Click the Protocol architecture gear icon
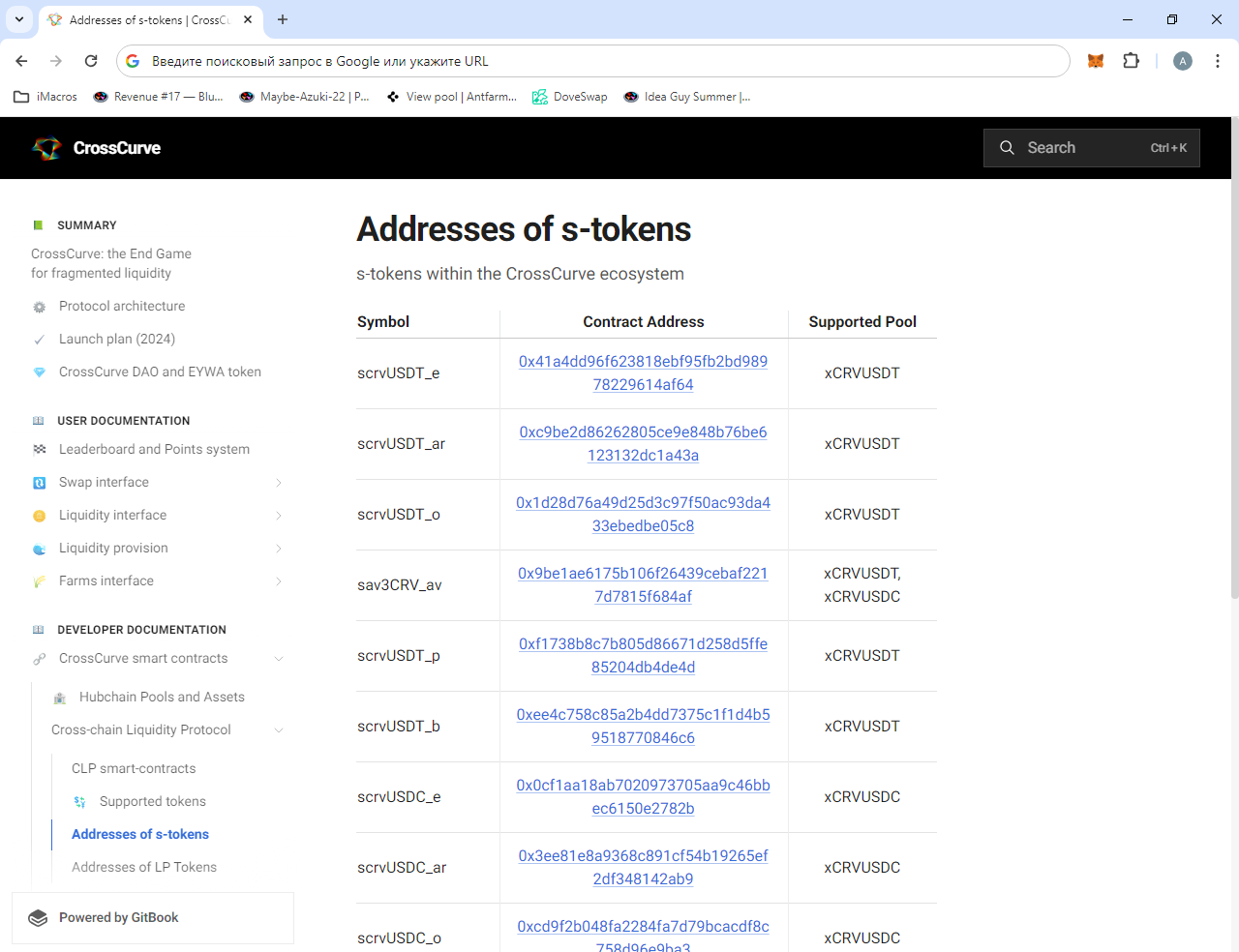Screen dimensions: 1239x952 point(39,307)
